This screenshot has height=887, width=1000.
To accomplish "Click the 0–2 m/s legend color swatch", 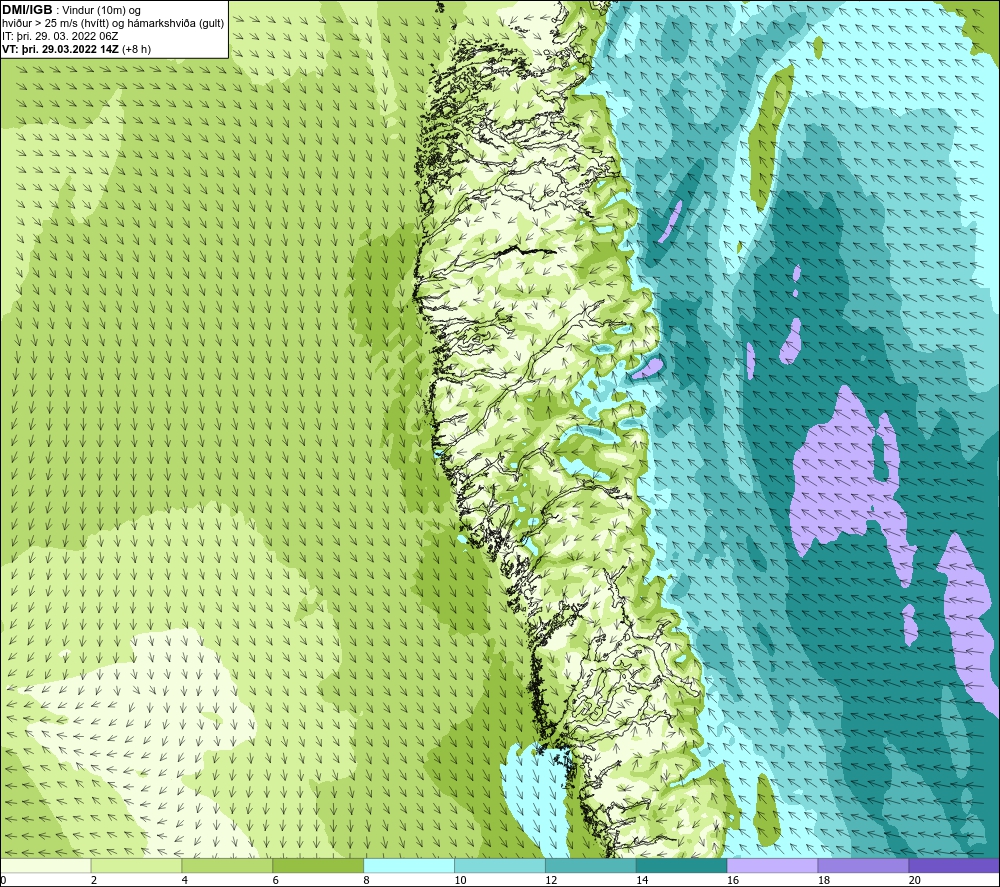I will (x=46, y=866).
